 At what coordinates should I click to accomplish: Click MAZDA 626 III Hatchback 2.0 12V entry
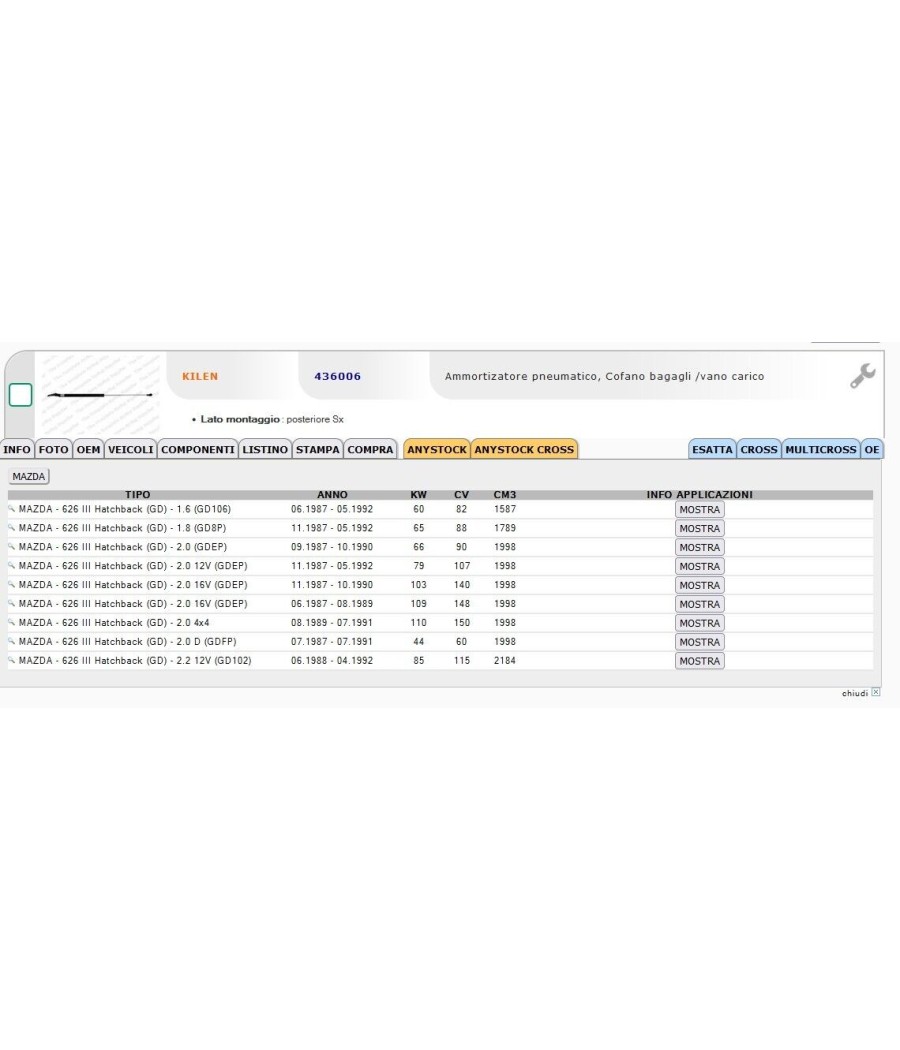tap(133, 566)
